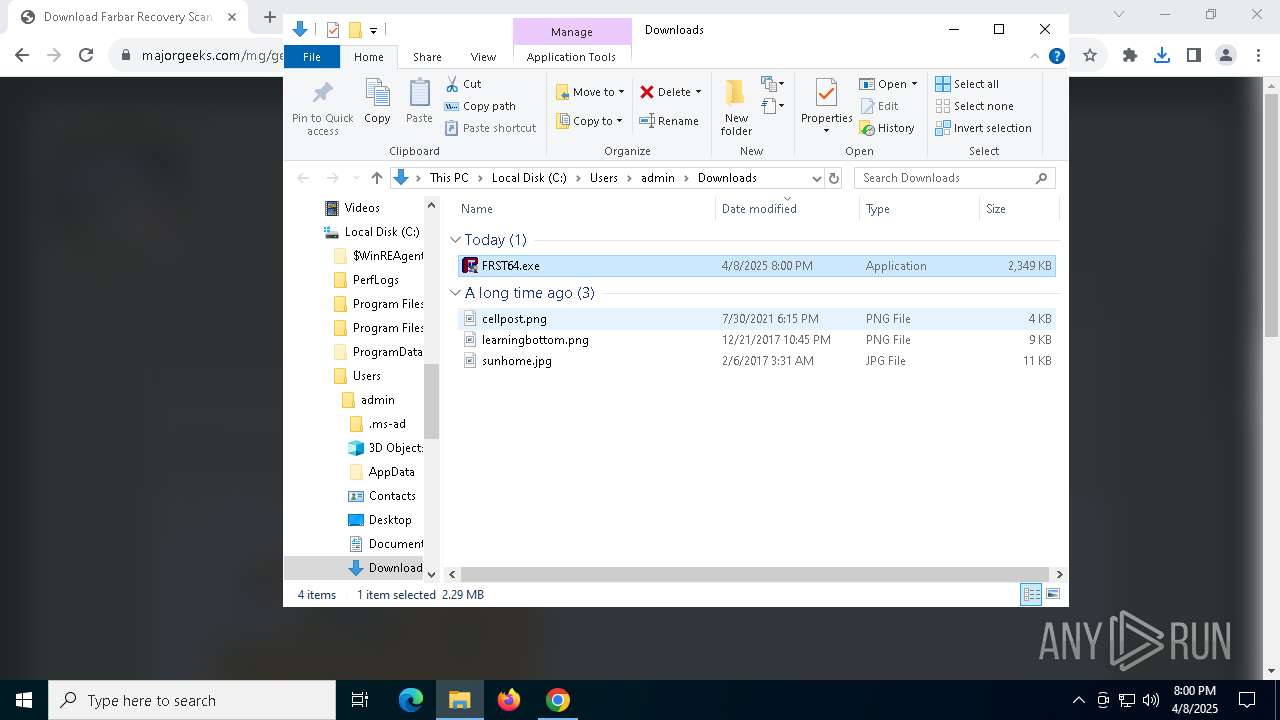Image resolution: width=1280 pixels, height=720 pixels.
Task: Switch to the Share tab
Action: click(x=427, y=57)
